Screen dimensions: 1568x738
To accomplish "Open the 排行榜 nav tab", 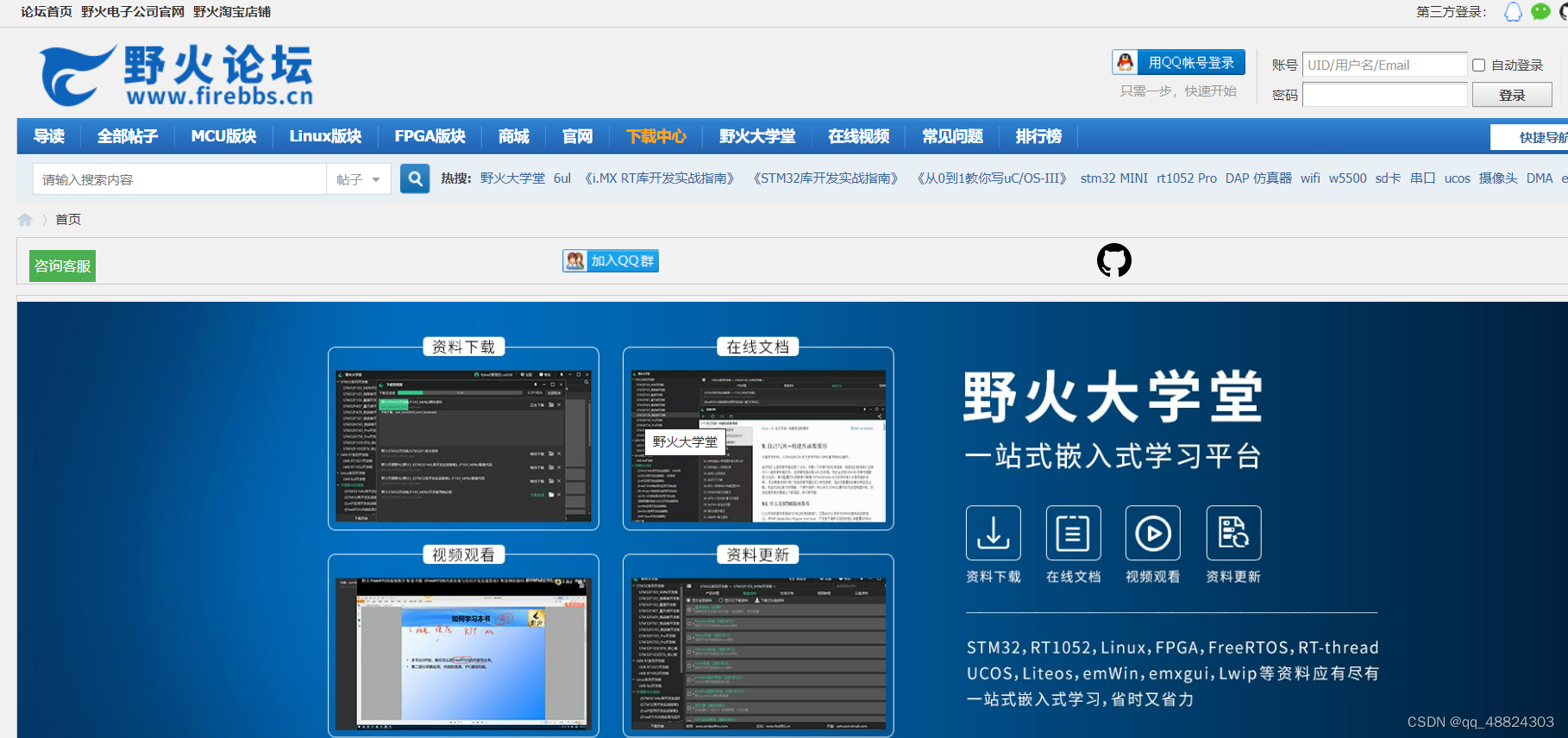I will click(1038, 136).
